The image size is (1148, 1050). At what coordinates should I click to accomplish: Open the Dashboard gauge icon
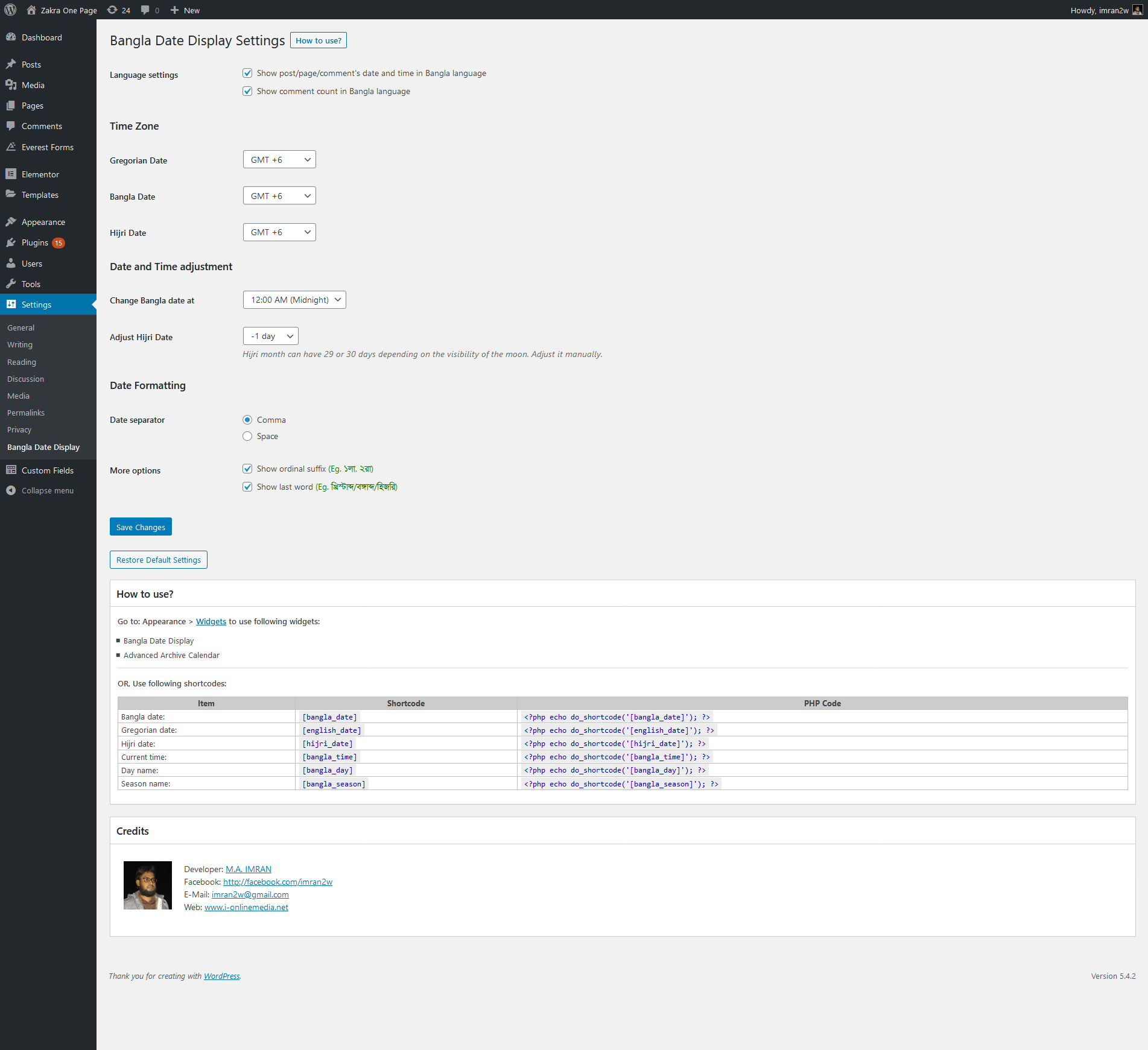click(11, 37)
